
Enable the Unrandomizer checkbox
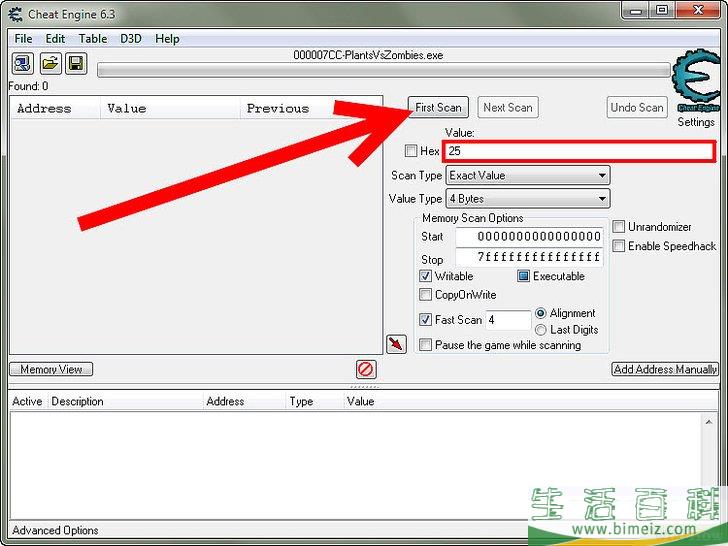click(x=618, y=227)
